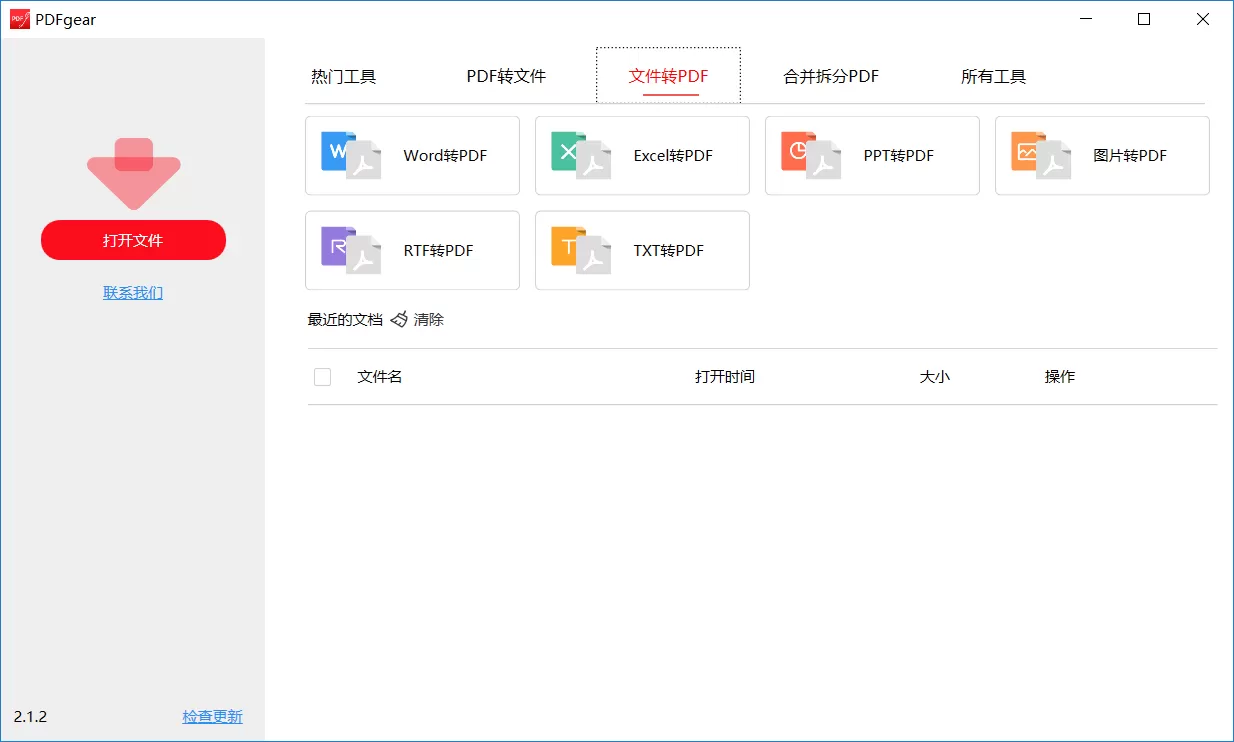The image size is (1234, 742).
Task: Open the PDF转文件 tab
Action: 506,75
